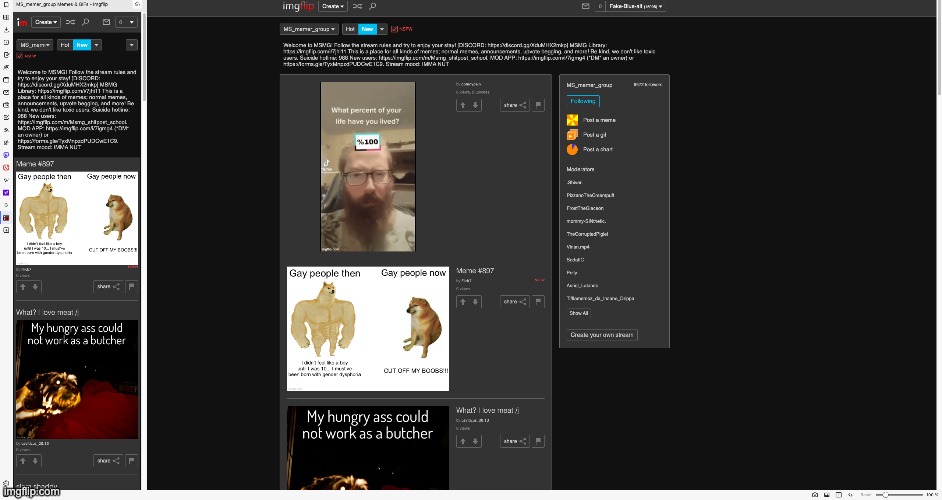Downvote Meme #897 in left sidebar panel

(35, 287)
